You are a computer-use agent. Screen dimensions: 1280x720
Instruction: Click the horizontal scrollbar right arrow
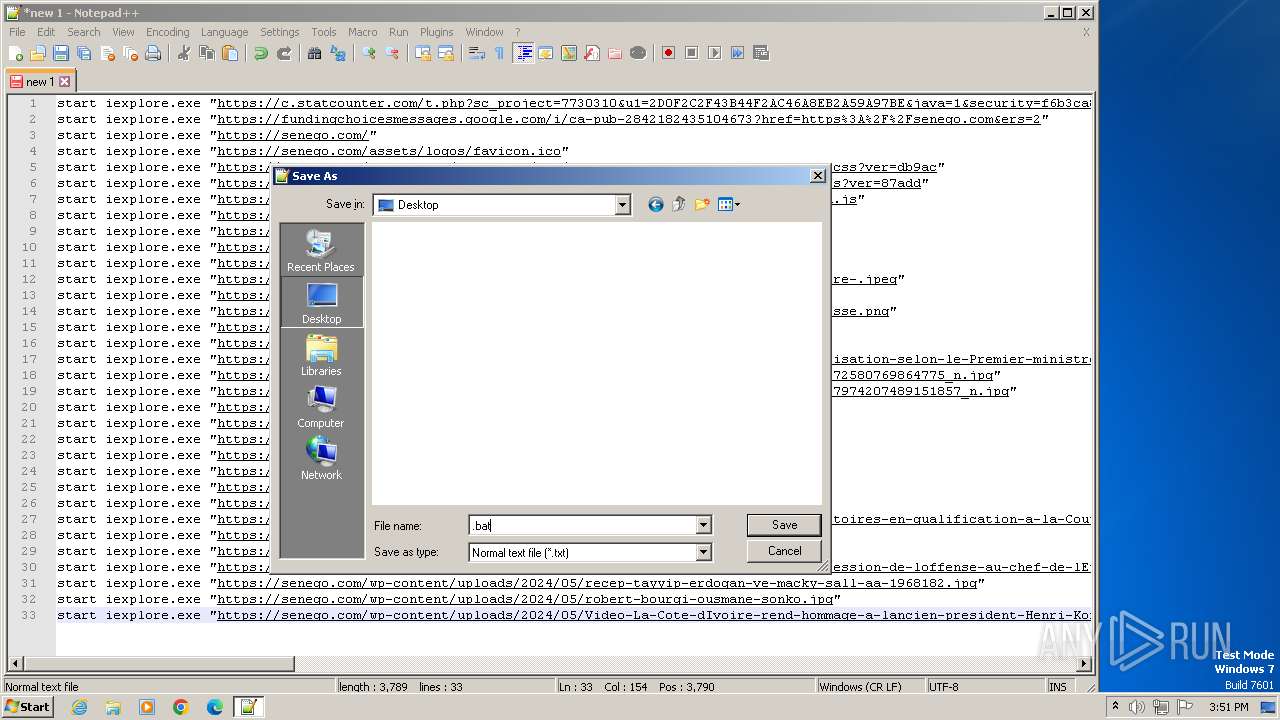[1084, 663]
